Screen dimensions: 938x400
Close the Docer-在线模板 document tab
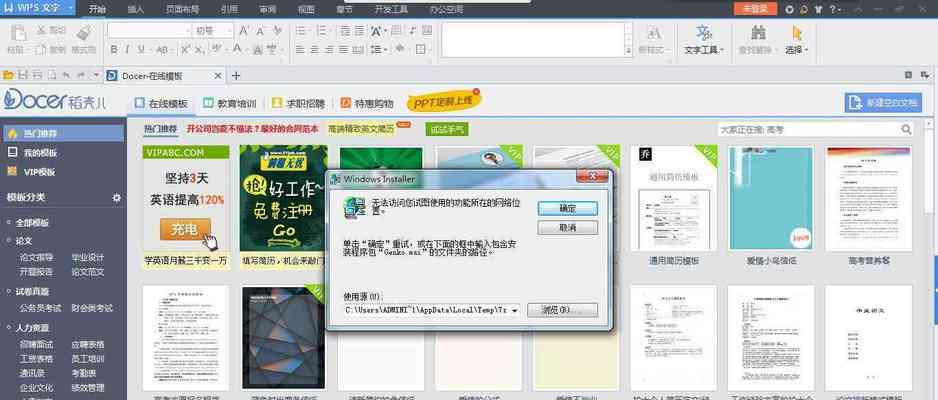(218, 76)
